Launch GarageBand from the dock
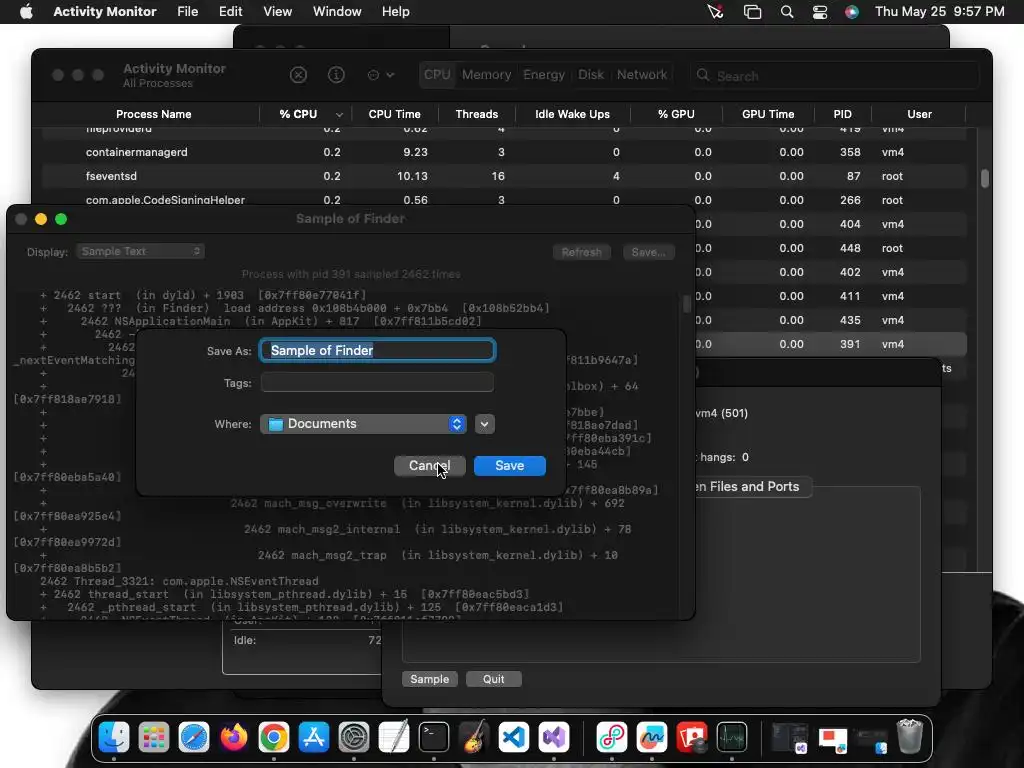Screen dimensions: 1024x768 [474, 738]
